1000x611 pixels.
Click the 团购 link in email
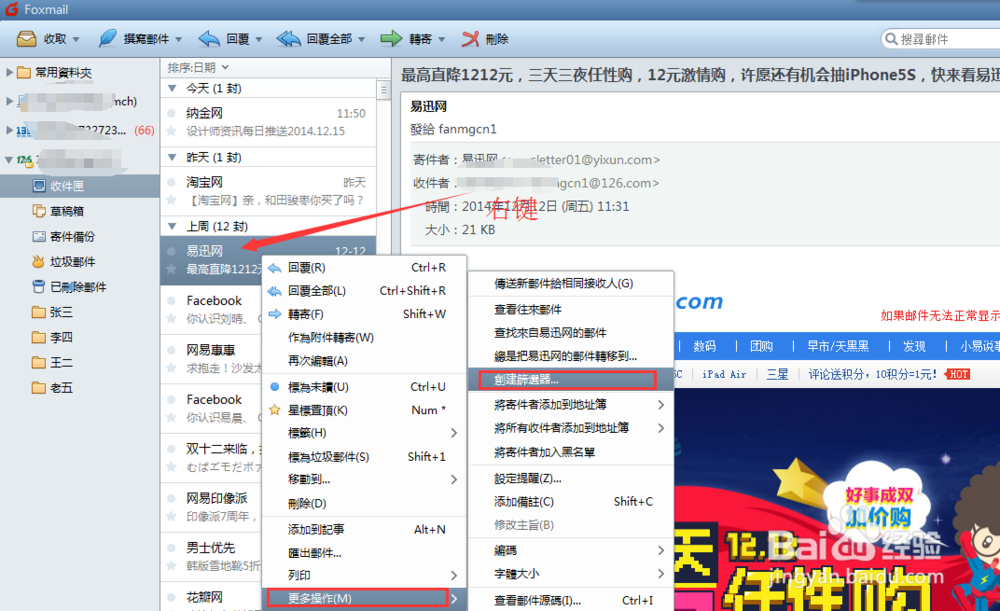click(761, 346)
